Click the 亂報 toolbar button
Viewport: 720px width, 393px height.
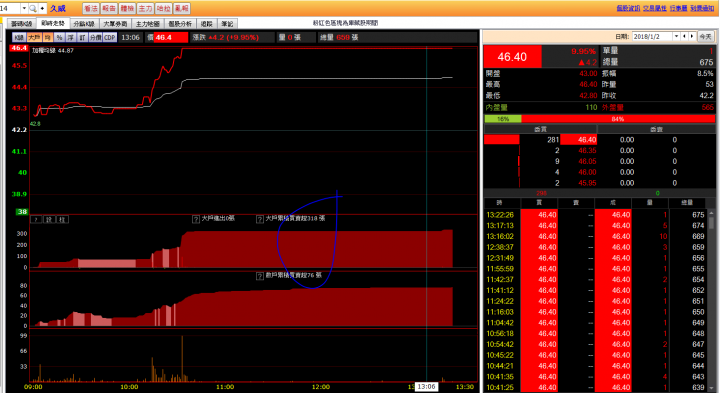point(182,8)
